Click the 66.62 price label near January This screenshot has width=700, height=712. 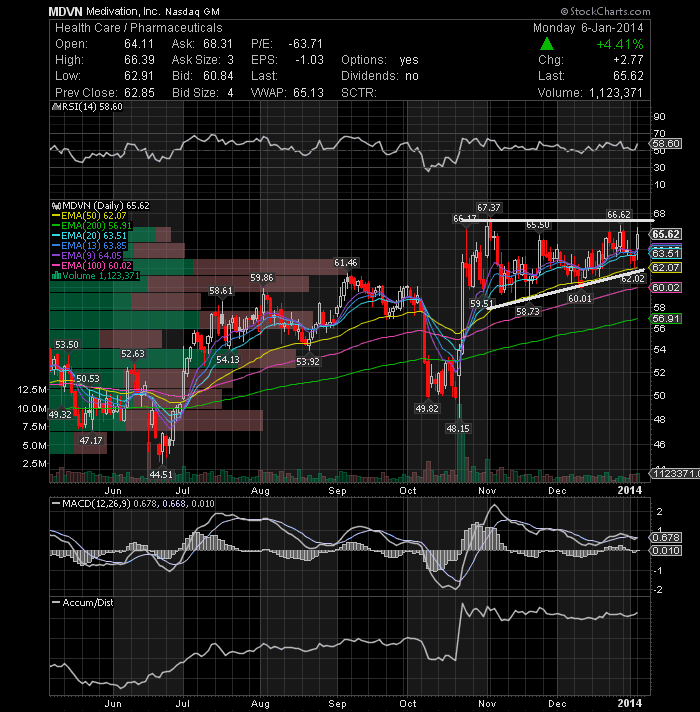click(619, 214)
